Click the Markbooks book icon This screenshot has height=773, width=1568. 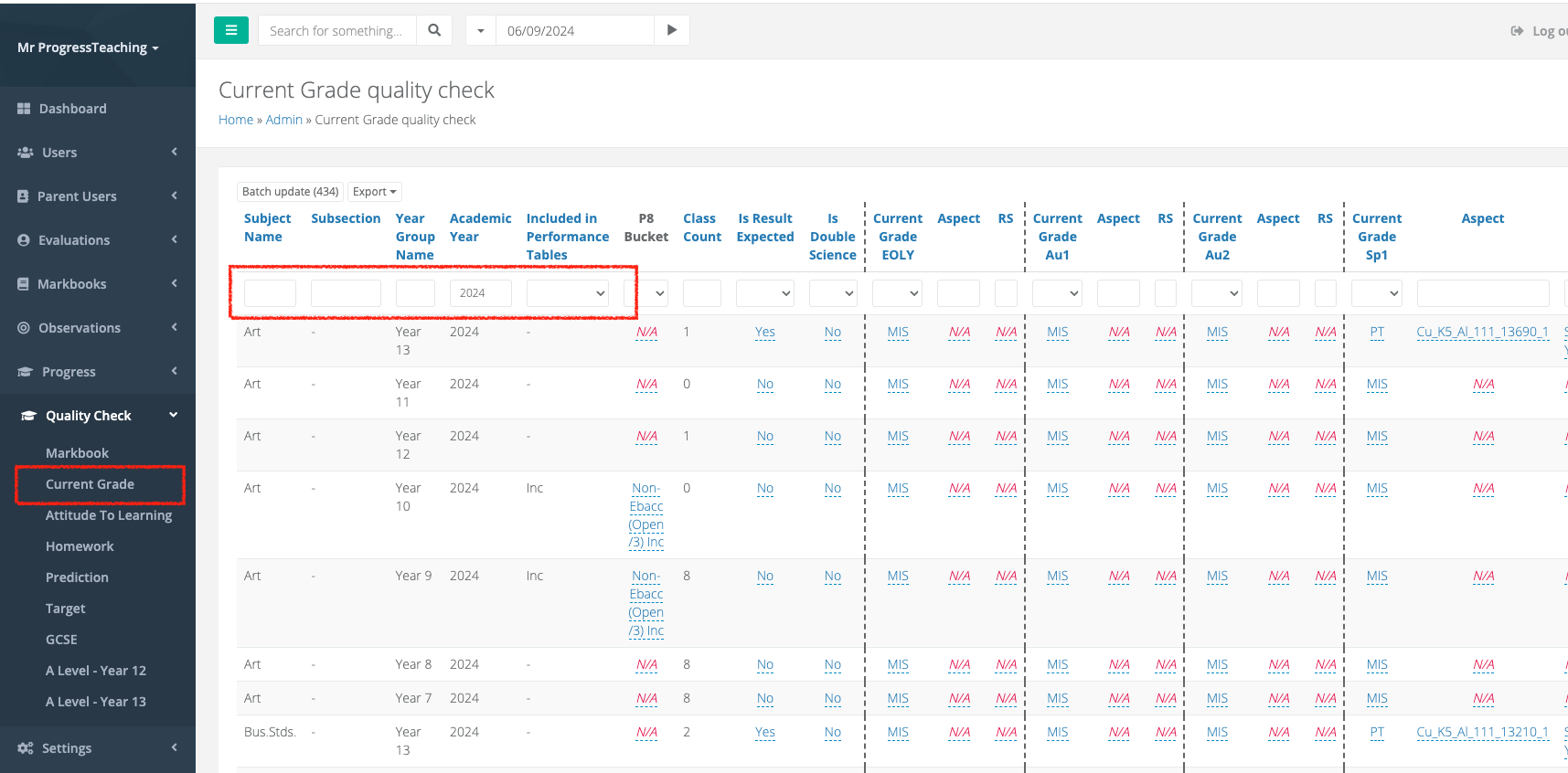(24, 284)
